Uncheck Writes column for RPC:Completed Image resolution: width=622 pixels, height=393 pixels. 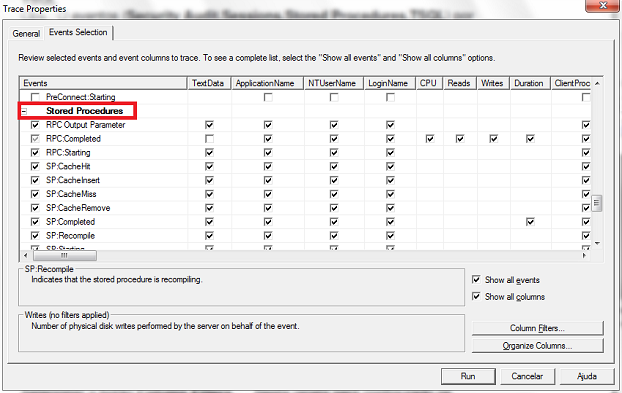(493, 139)
